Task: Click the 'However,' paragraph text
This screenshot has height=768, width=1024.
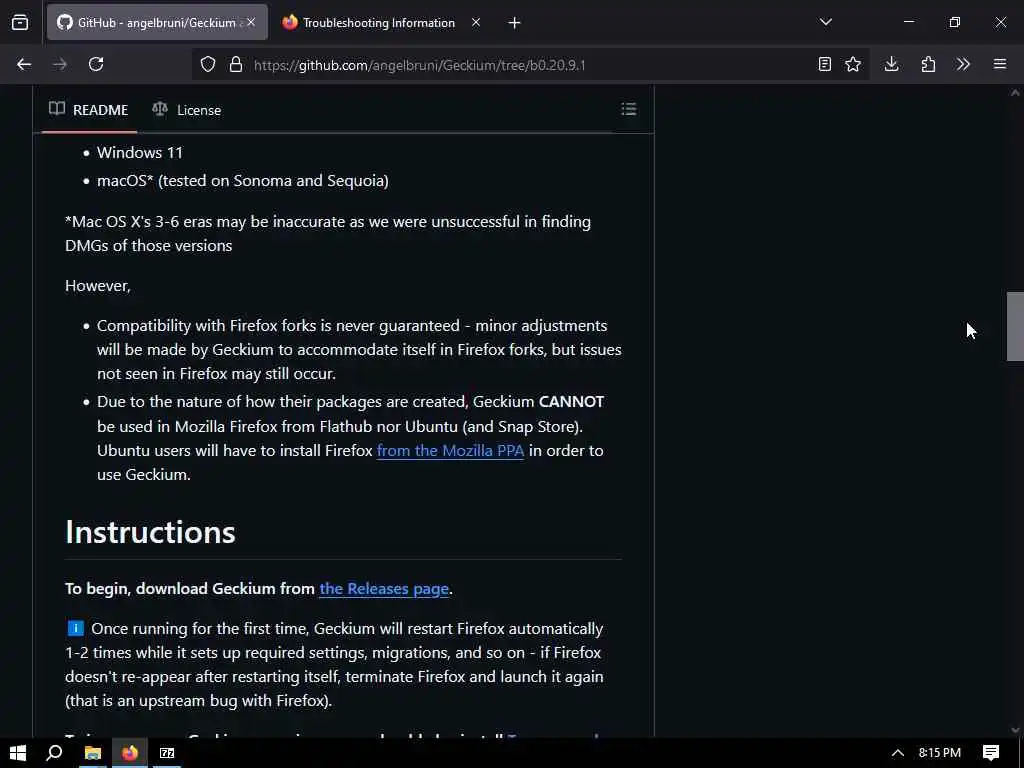Action: tap(97, 286)
